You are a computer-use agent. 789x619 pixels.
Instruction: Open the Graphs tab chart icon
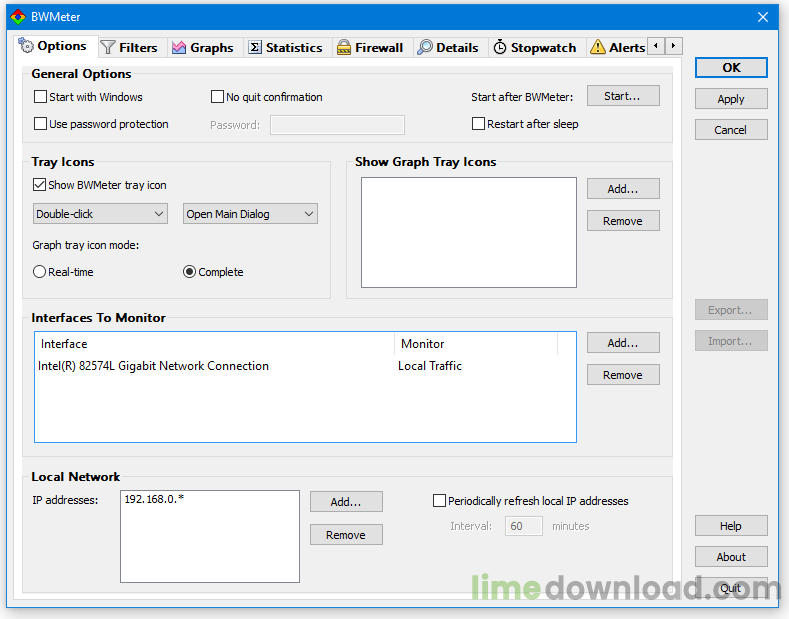pyautogui.click(x=180, y=47)
